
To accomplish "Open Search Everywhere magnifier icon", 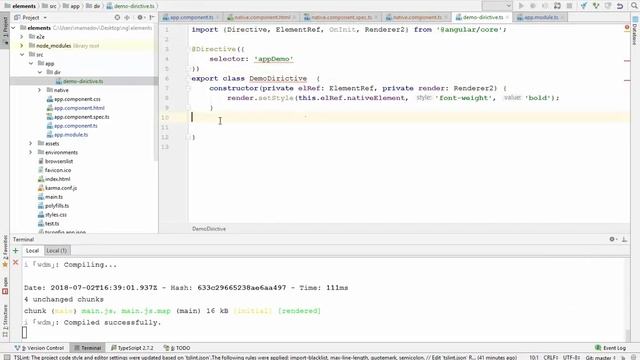I will click(634, 6).
